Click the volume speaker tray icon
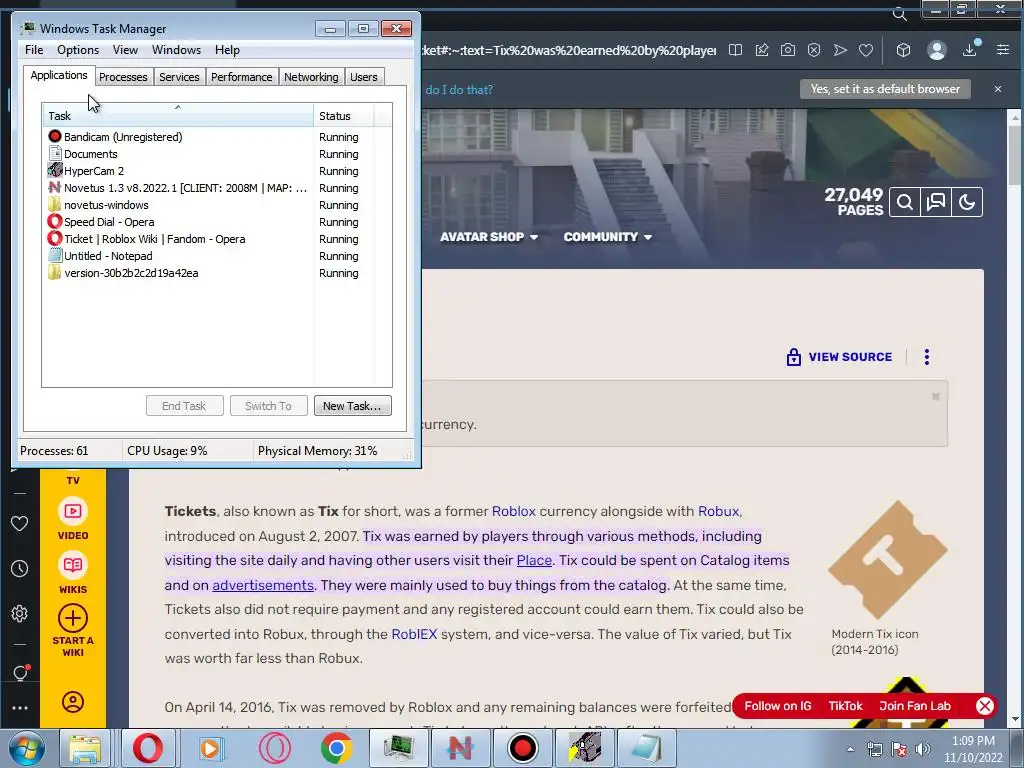 pos(923,749)
